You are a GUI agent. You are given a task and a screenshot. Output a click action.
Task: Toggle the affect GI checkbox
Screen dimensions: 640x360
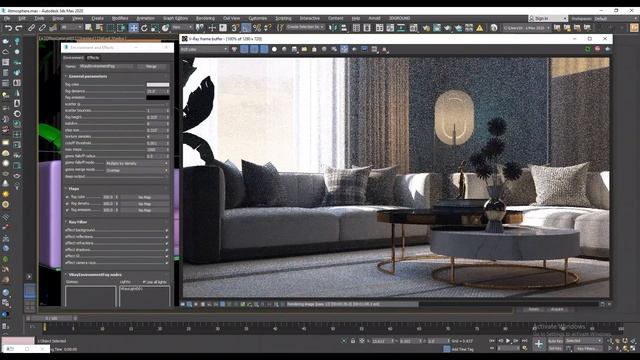(167, 256)
